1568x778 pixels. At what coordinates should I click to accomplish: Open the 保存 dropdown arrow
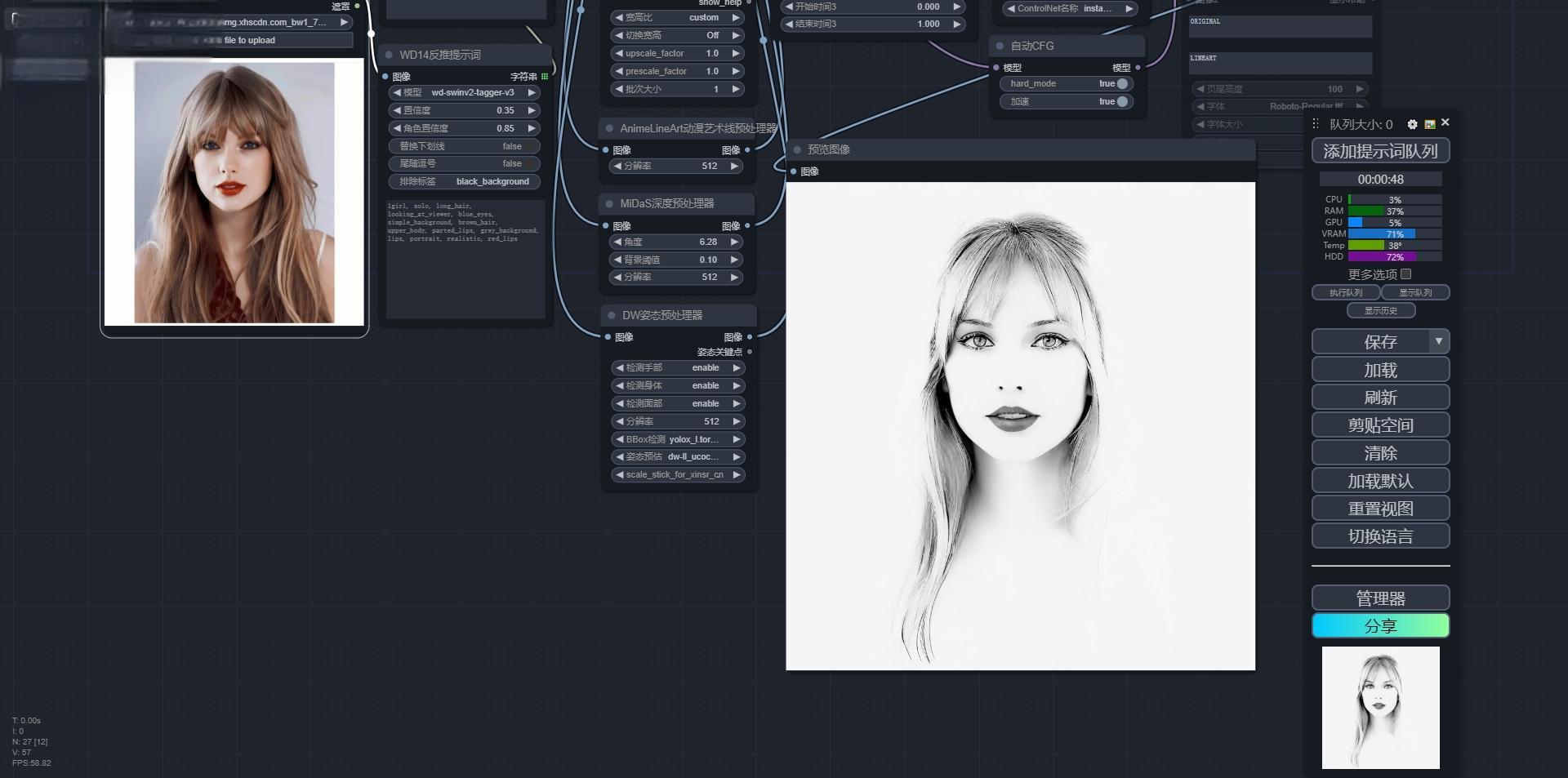(1438, 342)
